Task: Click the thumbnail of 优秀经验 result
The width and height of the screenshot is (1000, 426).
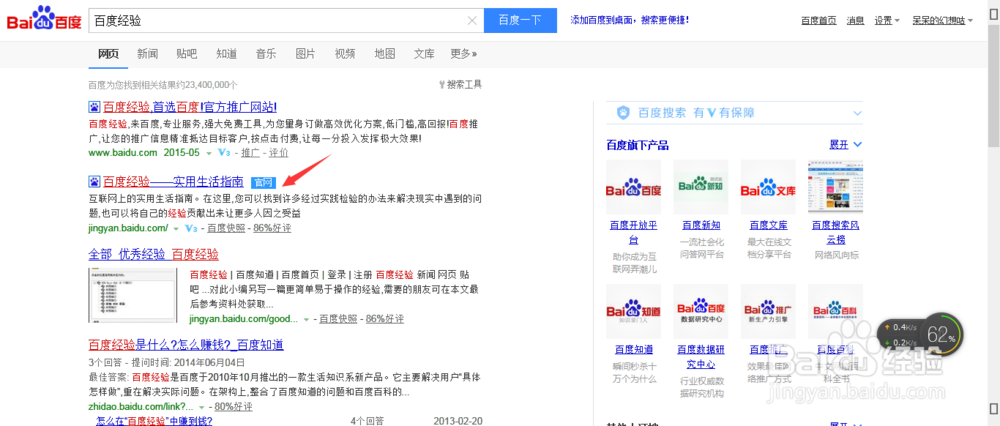Action: (133, 295)
